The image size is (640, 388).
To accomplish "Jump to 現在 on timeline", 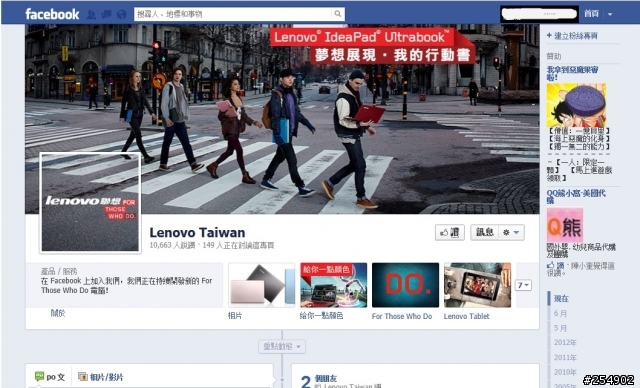I will click(x=561, y=299).
